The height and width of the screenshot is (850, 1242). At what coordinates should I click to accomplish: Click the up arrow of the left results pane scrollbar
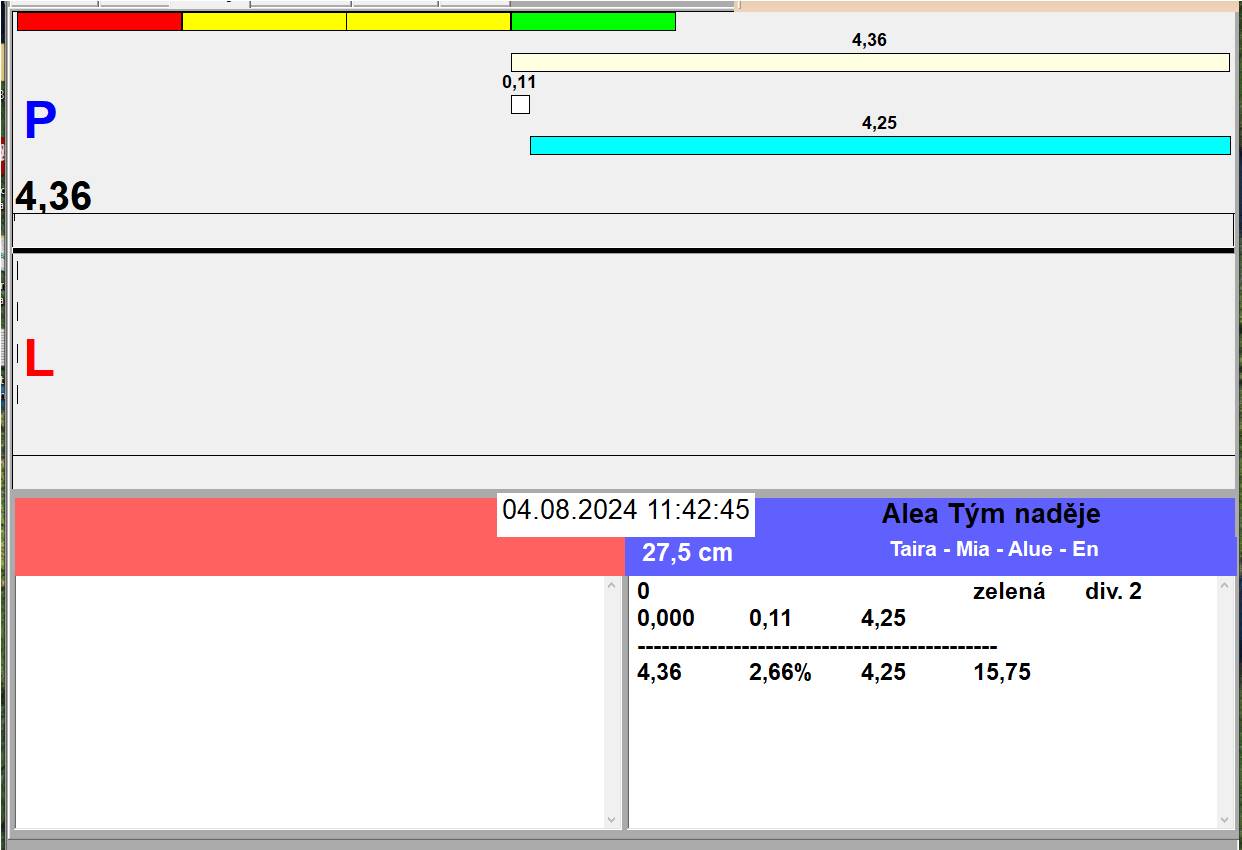pyautogui.click(x=612, y=587)
